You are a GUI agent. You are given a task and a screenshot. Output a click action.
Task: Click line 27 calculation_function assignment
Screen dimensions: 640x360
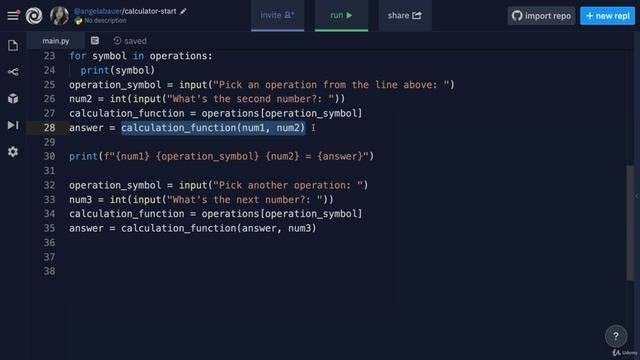point(216,113)
